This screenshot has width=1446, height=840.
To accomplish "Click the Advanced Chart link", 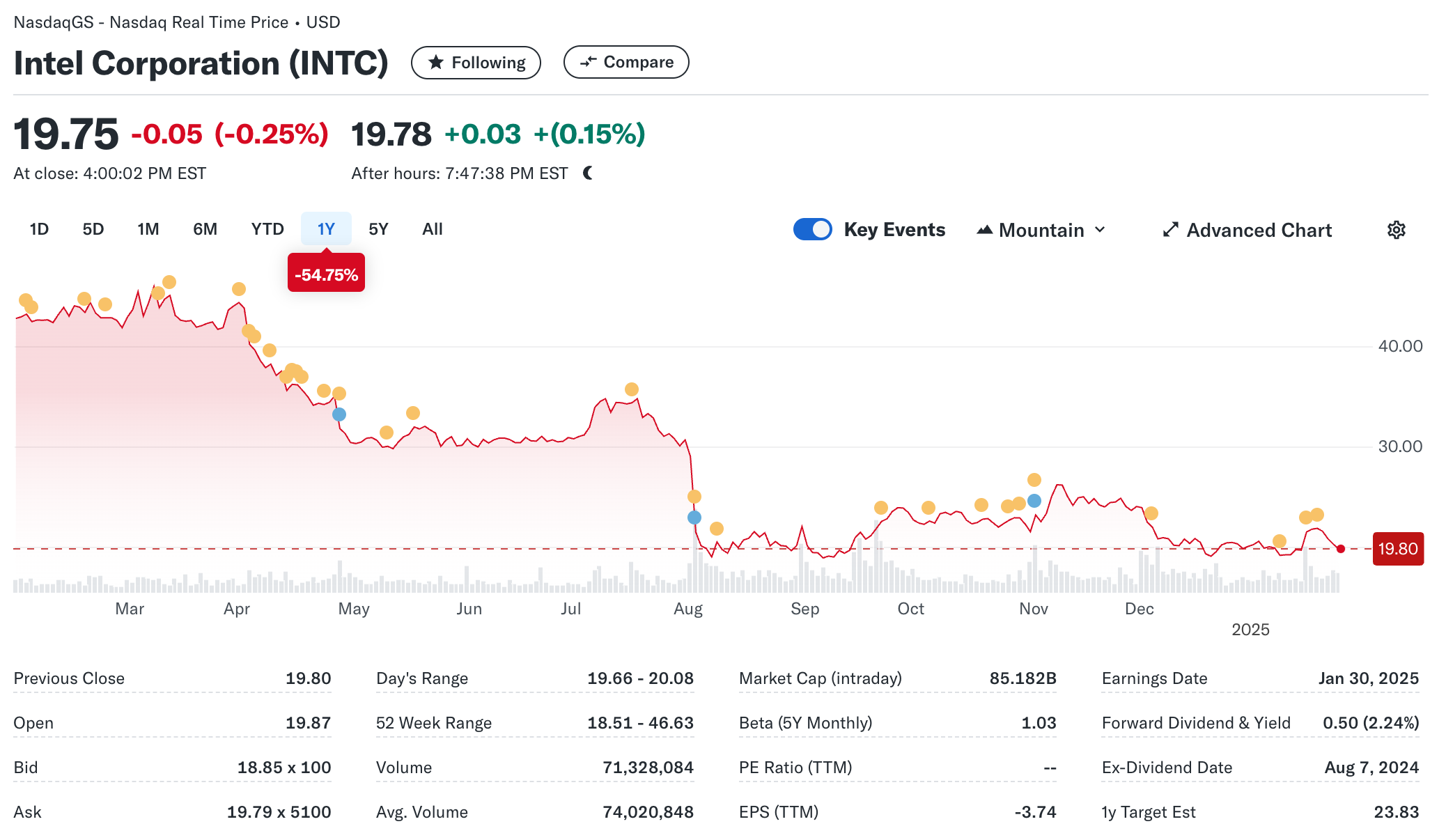I will (1259, 230).
